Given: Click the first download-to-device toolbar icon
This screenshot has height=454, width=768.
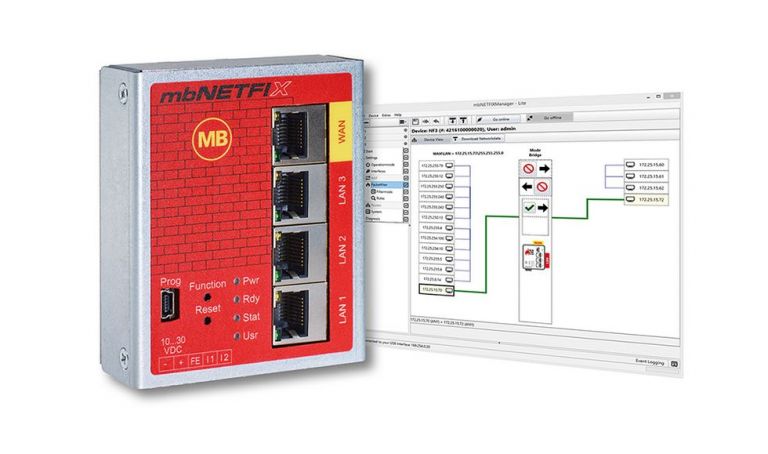Looking at the screenshot, I should (x=453, y=121).
